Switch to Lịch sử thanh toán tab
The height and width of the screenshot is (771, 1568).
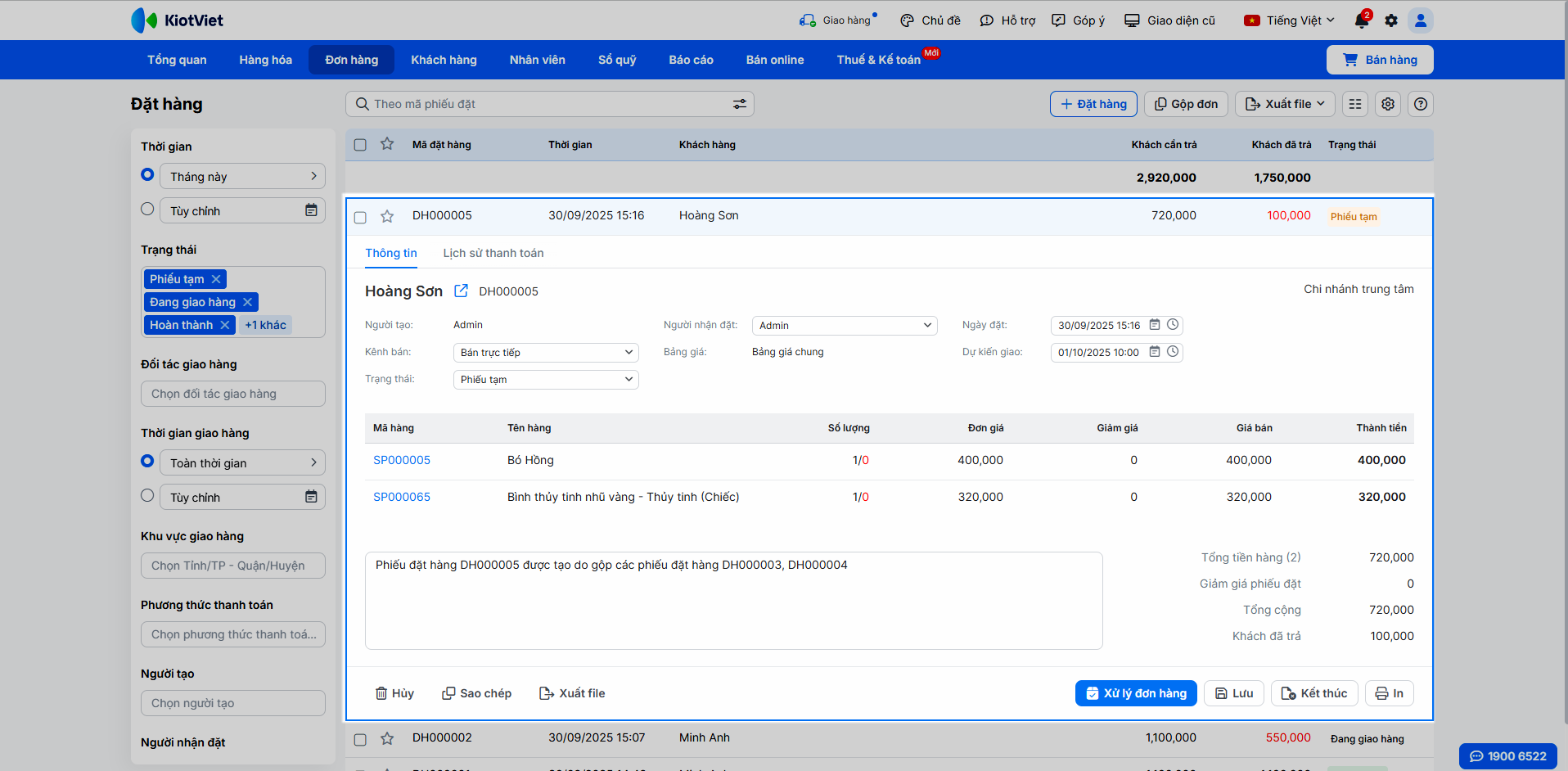493,253
